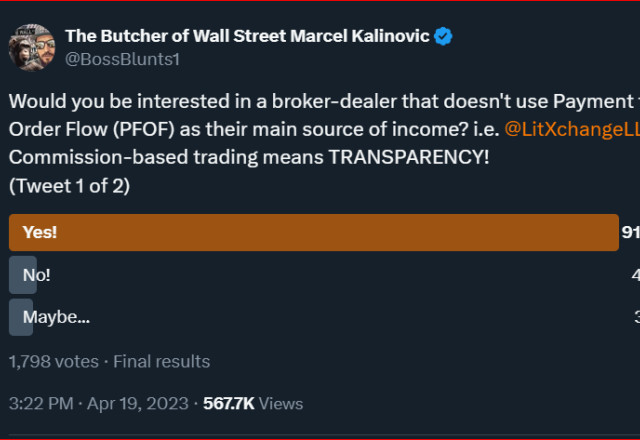Image resolution: width=640 pixels, height=440 pixels.
Task: Select the orange Yes! poll result bar
Action: (x=313, y=232)
